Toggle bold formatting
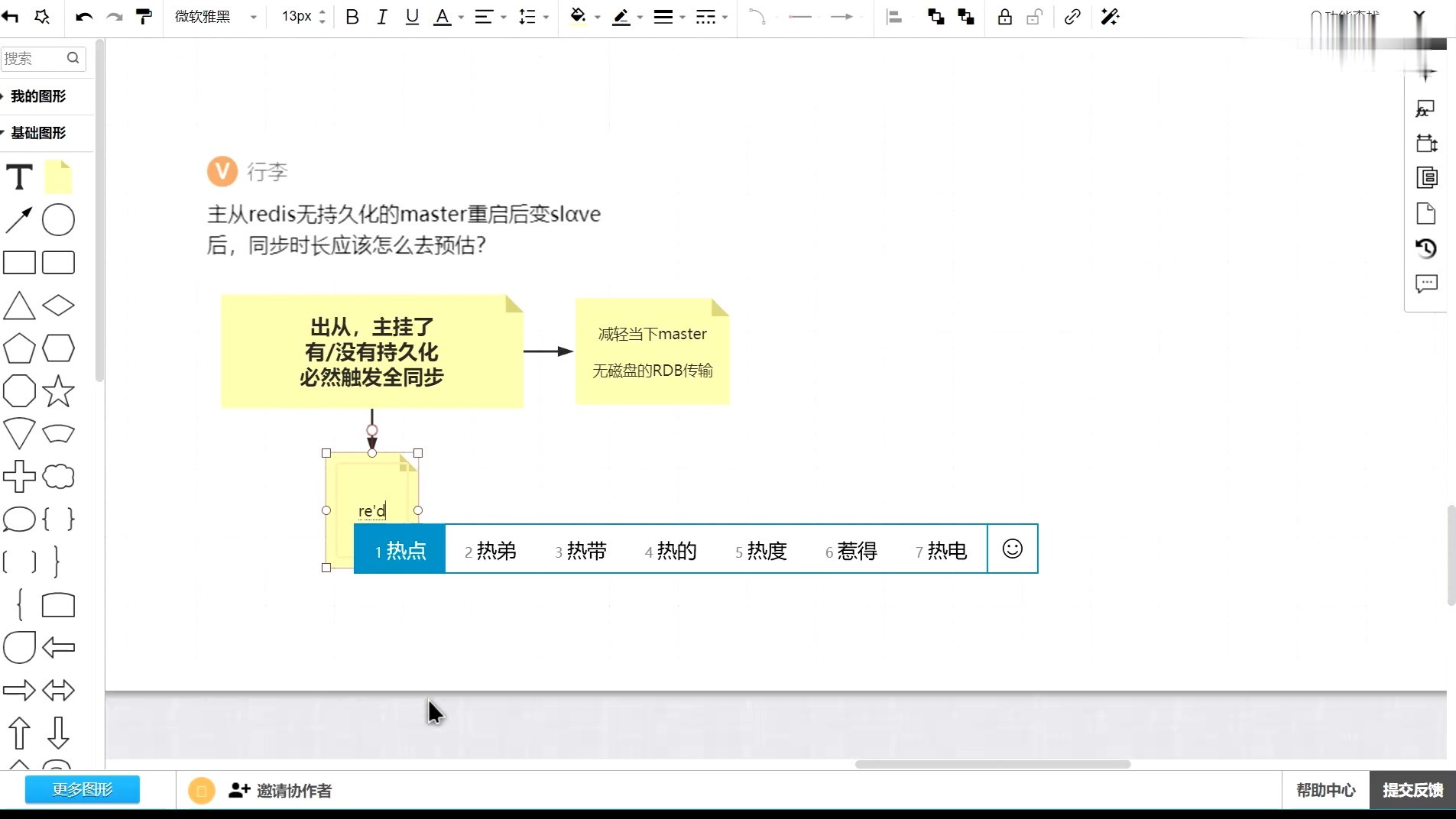 (x=351, y=16)
